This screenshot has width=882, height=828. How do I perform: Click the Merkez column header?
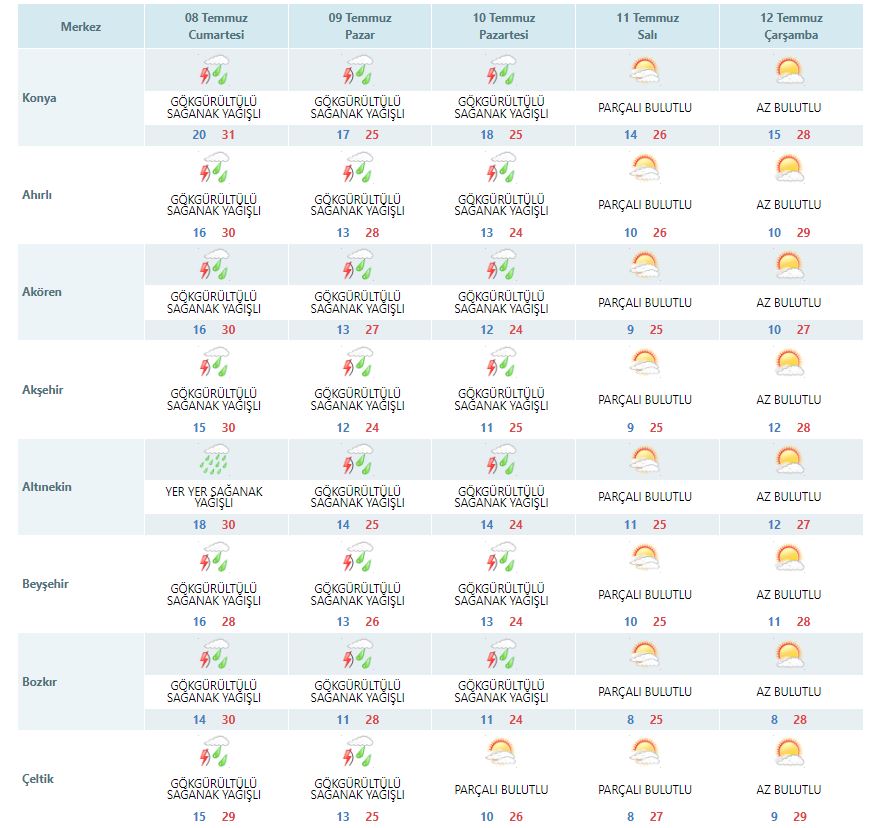81,26
